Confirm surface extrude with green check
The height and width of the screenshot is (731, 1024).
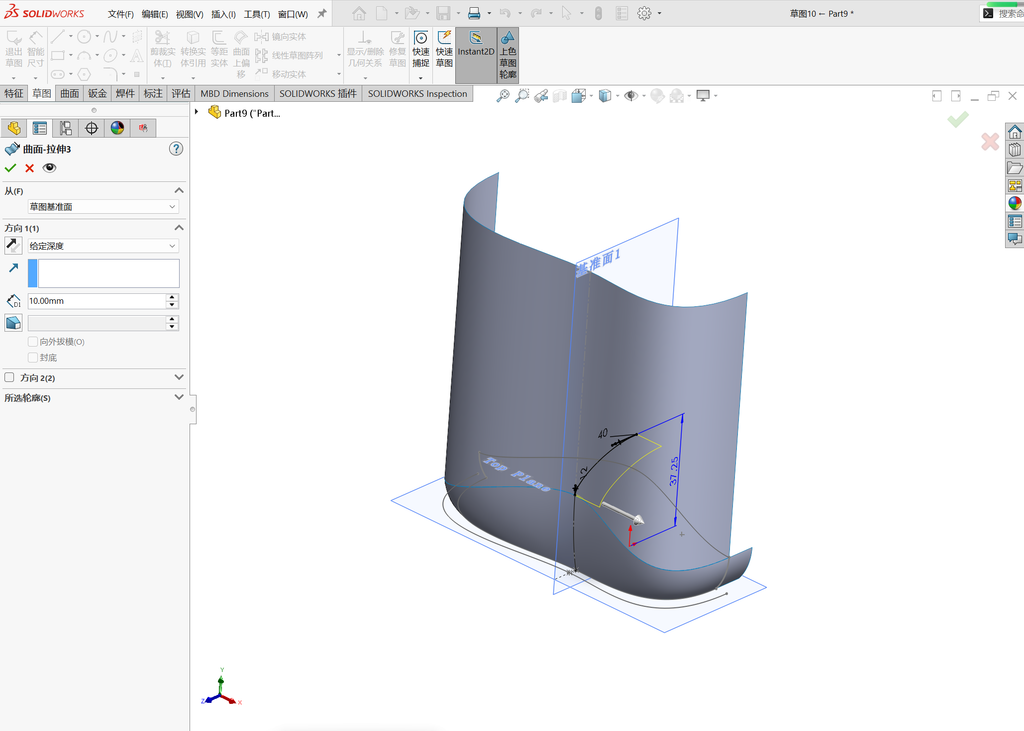(10, 168)
